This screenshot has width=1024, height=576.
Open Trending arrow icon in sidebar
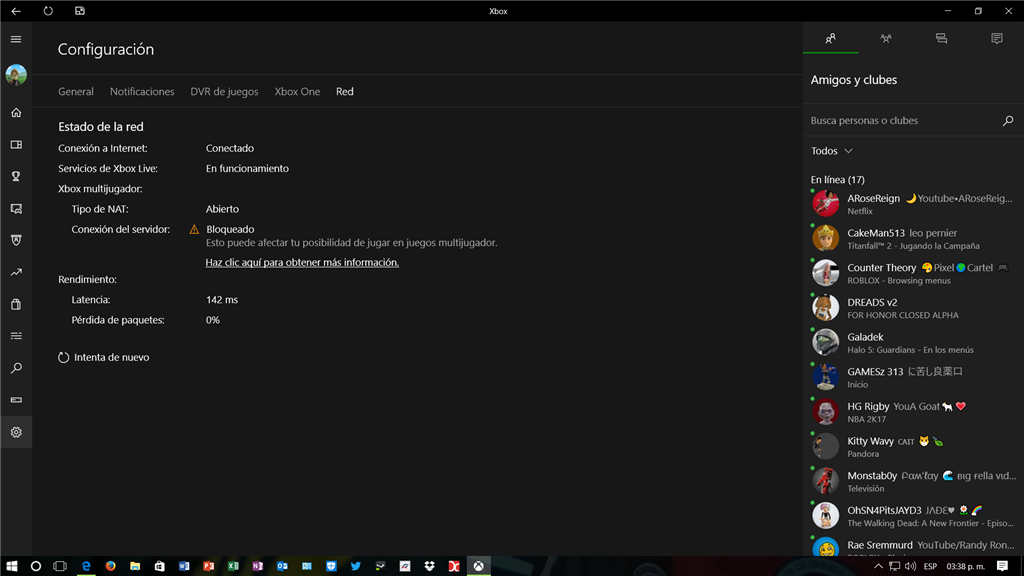pos(16,272)
